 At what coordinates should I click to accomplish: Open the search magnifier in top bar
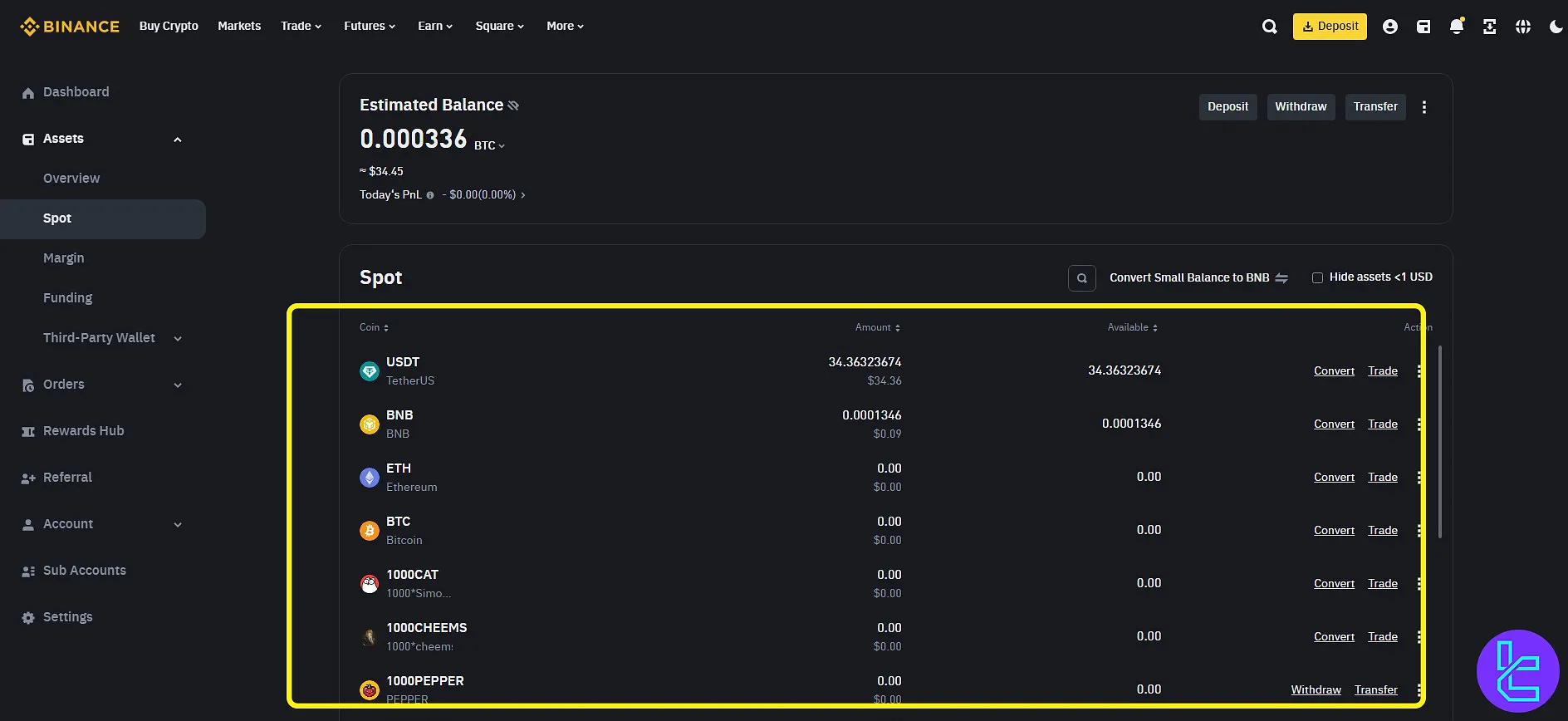[x=1270, y=27]
